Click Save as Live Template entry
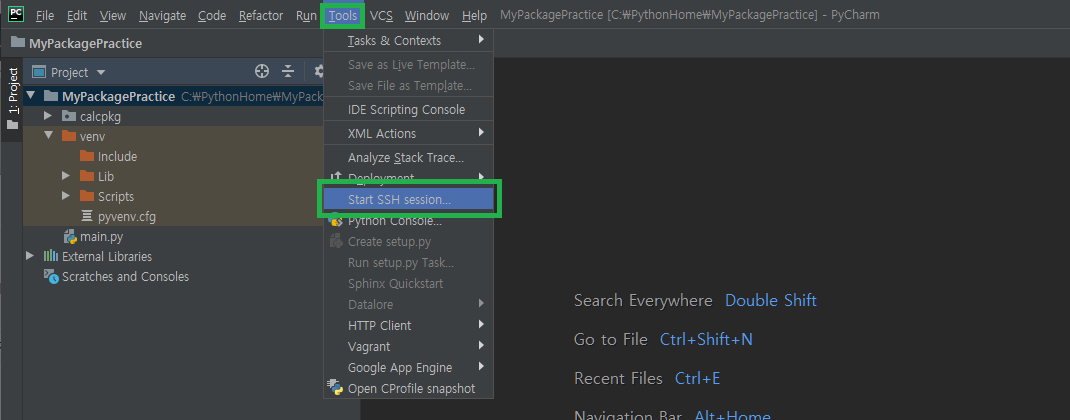Screen dimensions: 1070x420 [409, 65]
